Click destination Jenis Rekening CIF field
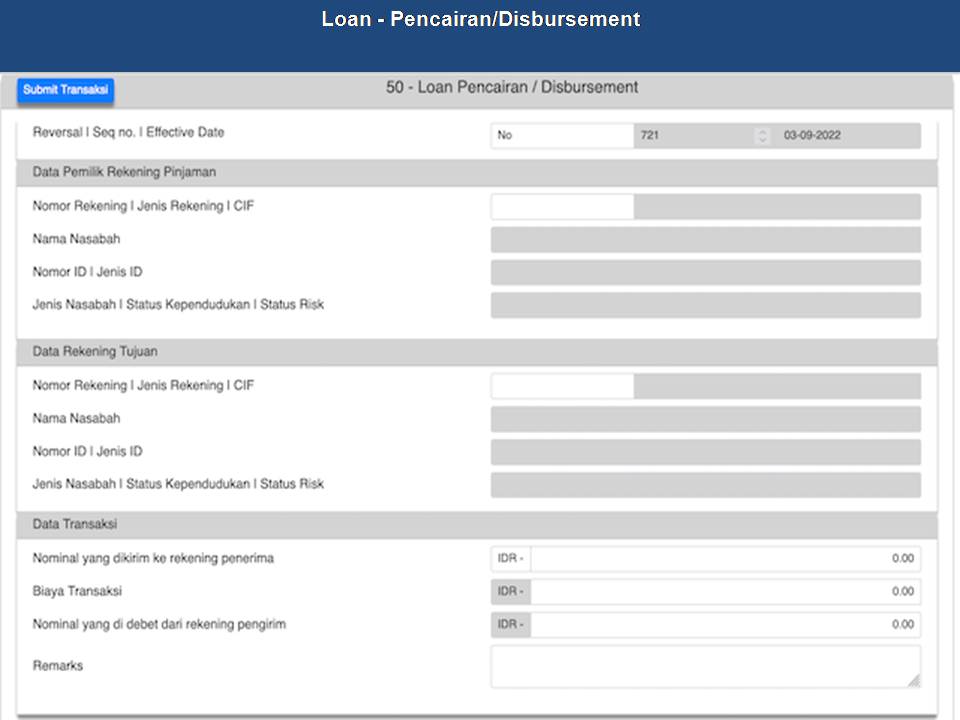This screenshot has width=960, height=720. (x=777, y=386)
